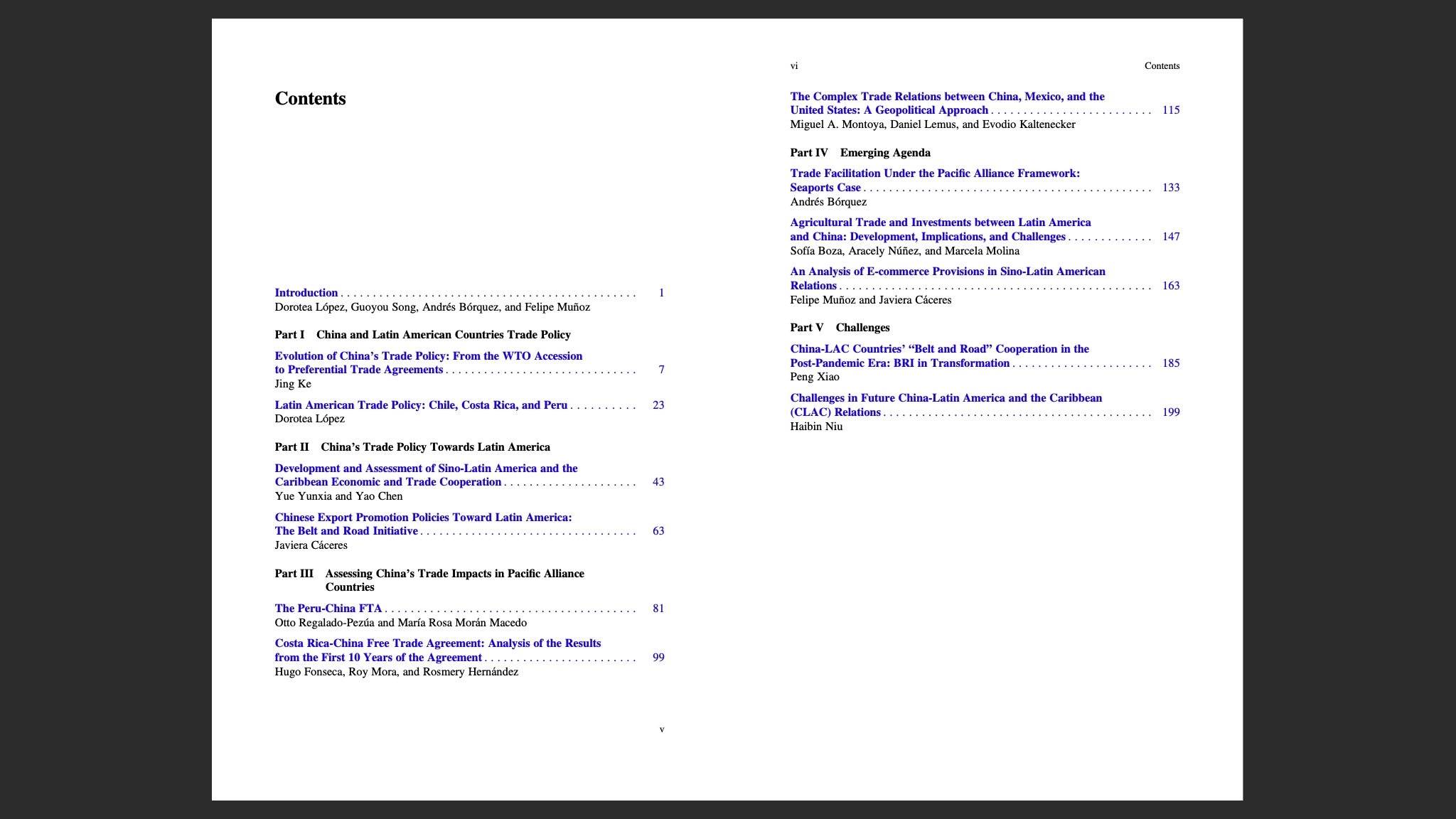This screenshot has width=1456, height=819.
Task: Click page number 199 for Haibin Niu's chapter
Action: coord(1169,412)
